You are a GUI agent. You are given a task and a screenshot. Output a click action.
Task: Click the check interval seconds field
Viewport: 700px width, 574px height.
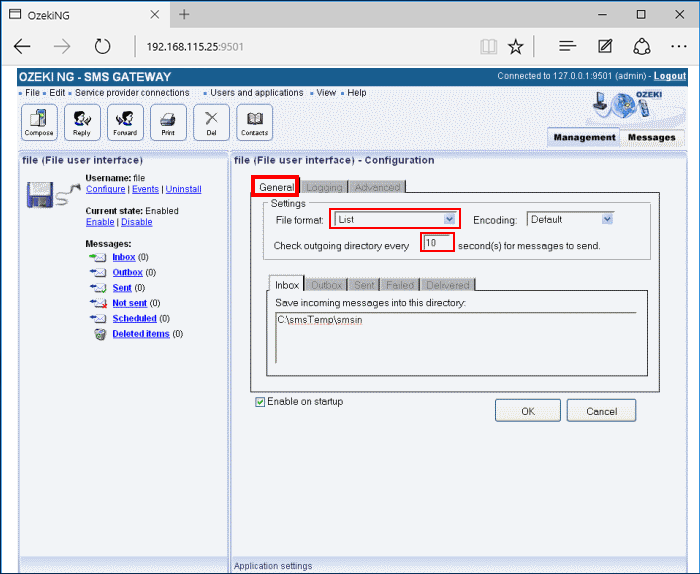tap(438, 242)
